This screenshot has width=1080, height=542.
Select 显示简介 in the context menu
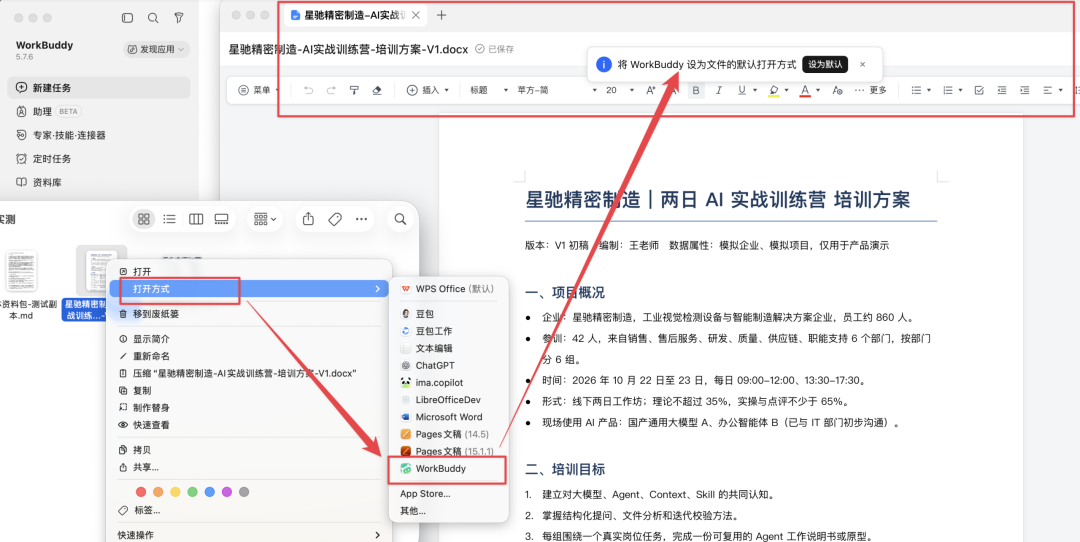251,339
